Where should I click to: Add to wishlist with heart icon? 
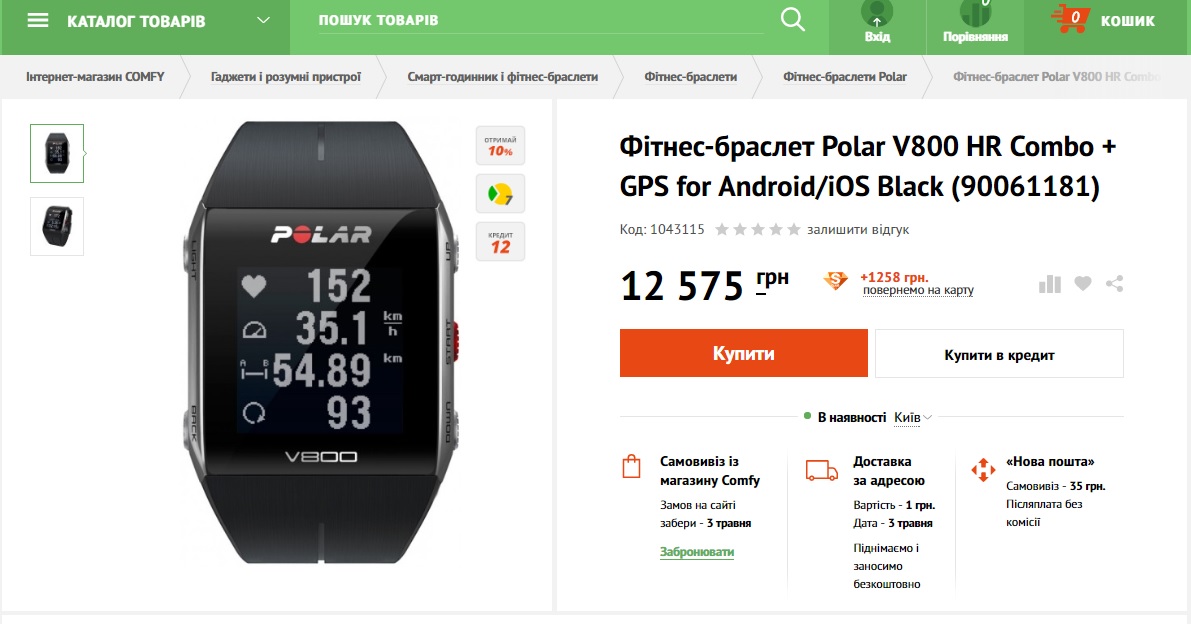[x=1083, y=284]
